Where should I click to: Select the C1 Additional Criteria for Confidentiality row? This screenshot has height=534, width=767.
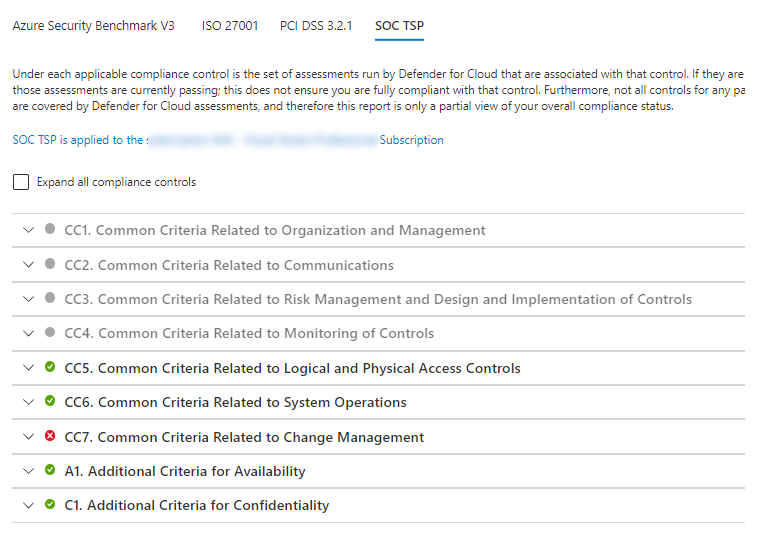coord(197,505)
